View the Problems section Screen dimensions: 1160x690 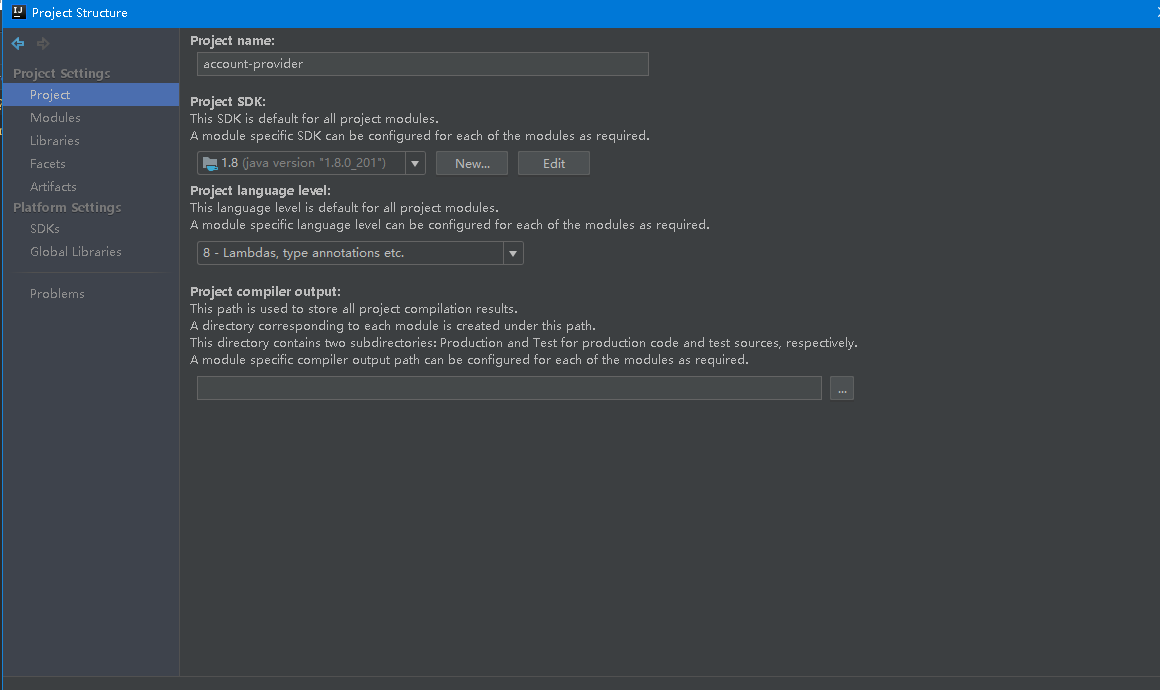click(x=57, y=293)
